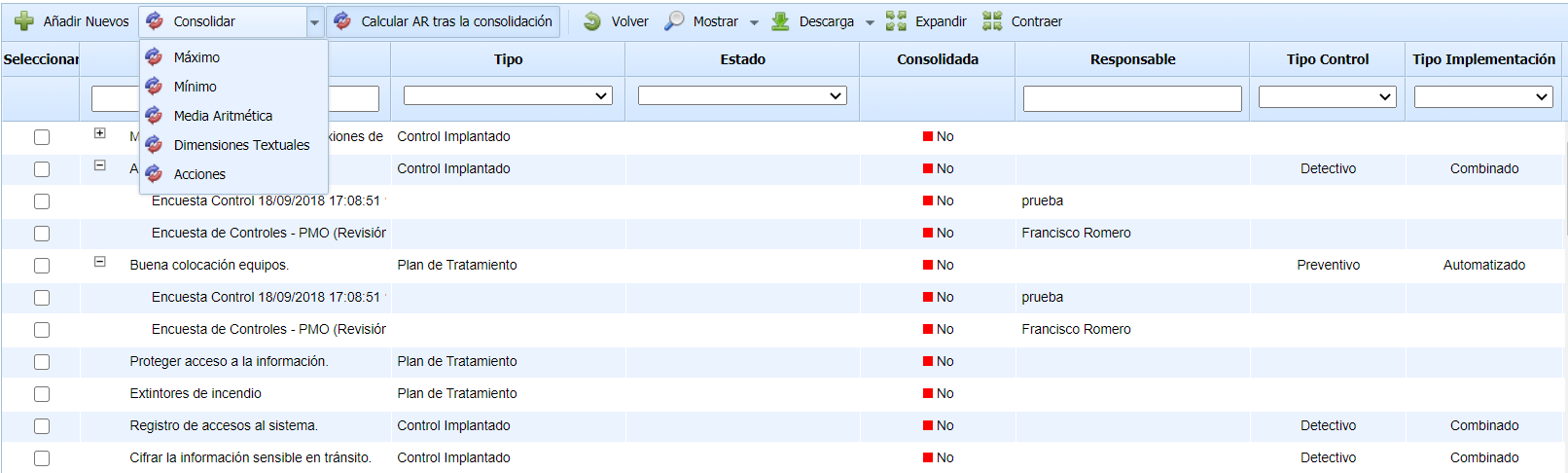1568x473 pixels.
Task: Click the icon beside the Máximo option
Action: 154,57
